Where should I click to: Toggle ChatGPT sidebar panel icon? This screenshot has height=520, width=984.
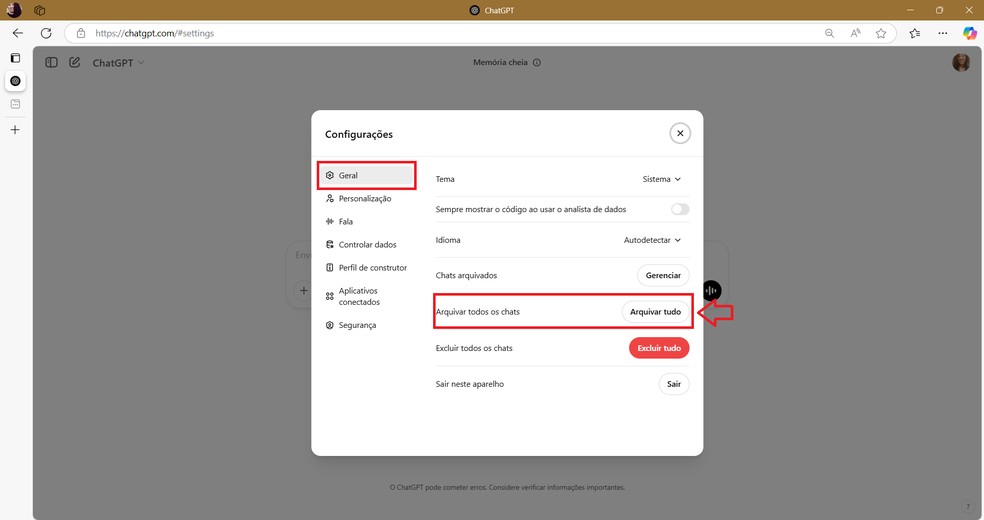click(x=51, y=62)
